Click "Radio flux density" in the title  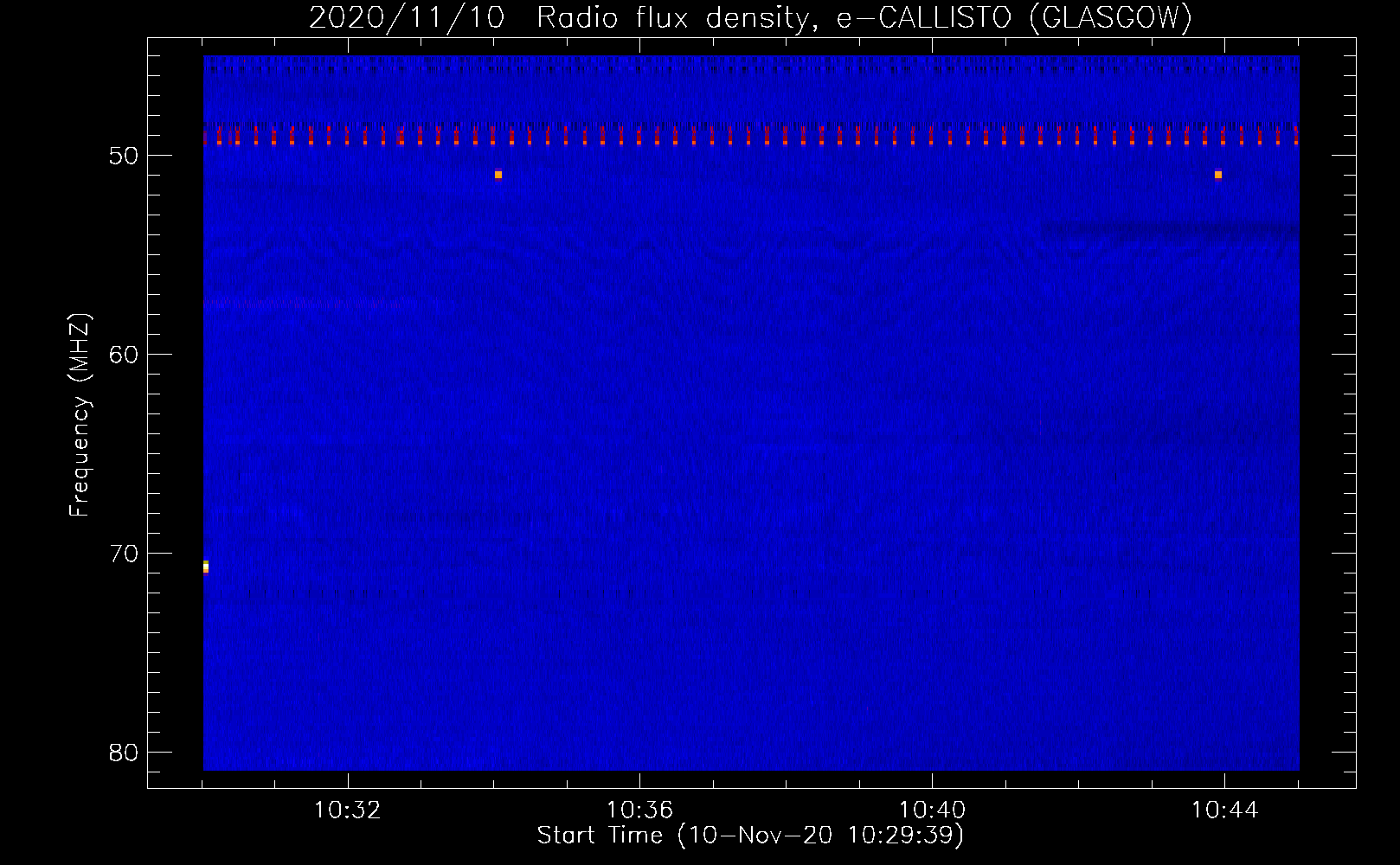(x=677, y=17)
